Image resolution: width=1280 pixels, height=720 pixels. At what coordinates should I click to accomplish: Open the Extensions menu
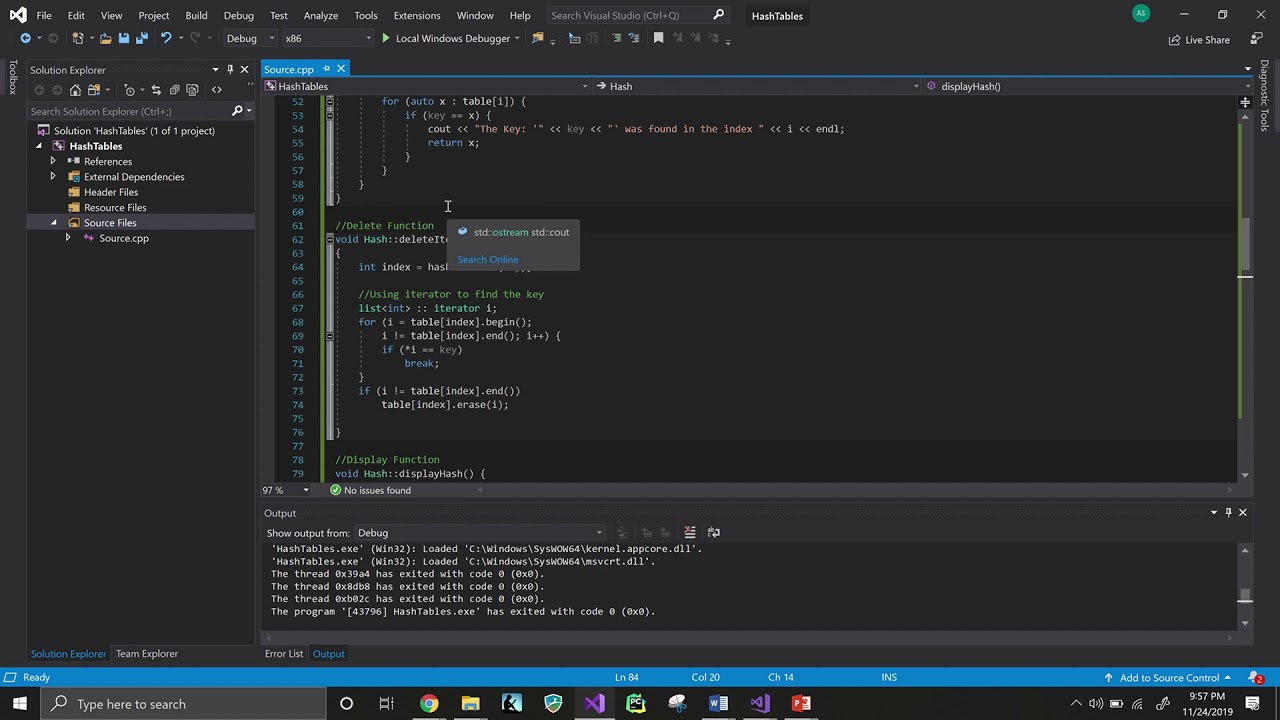coord(417,15)
